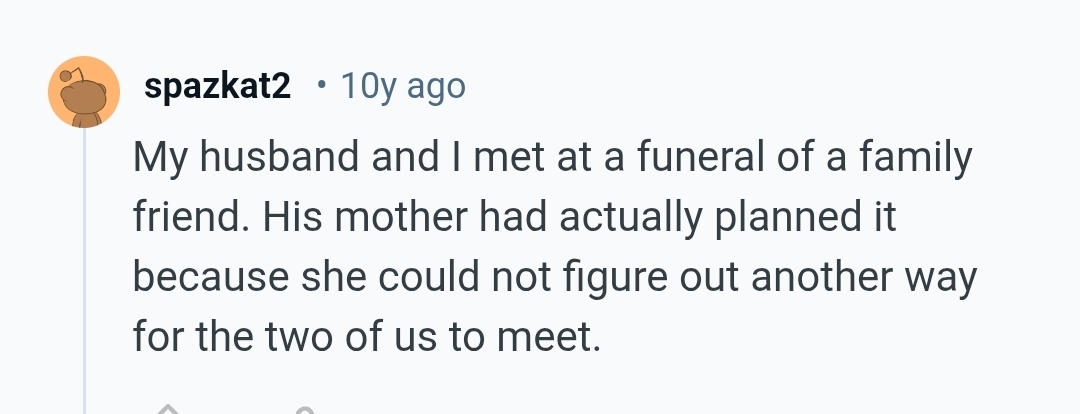Click the "10y ago" comment timestamp
The image size is (1080, 414).
coord(403,88)
